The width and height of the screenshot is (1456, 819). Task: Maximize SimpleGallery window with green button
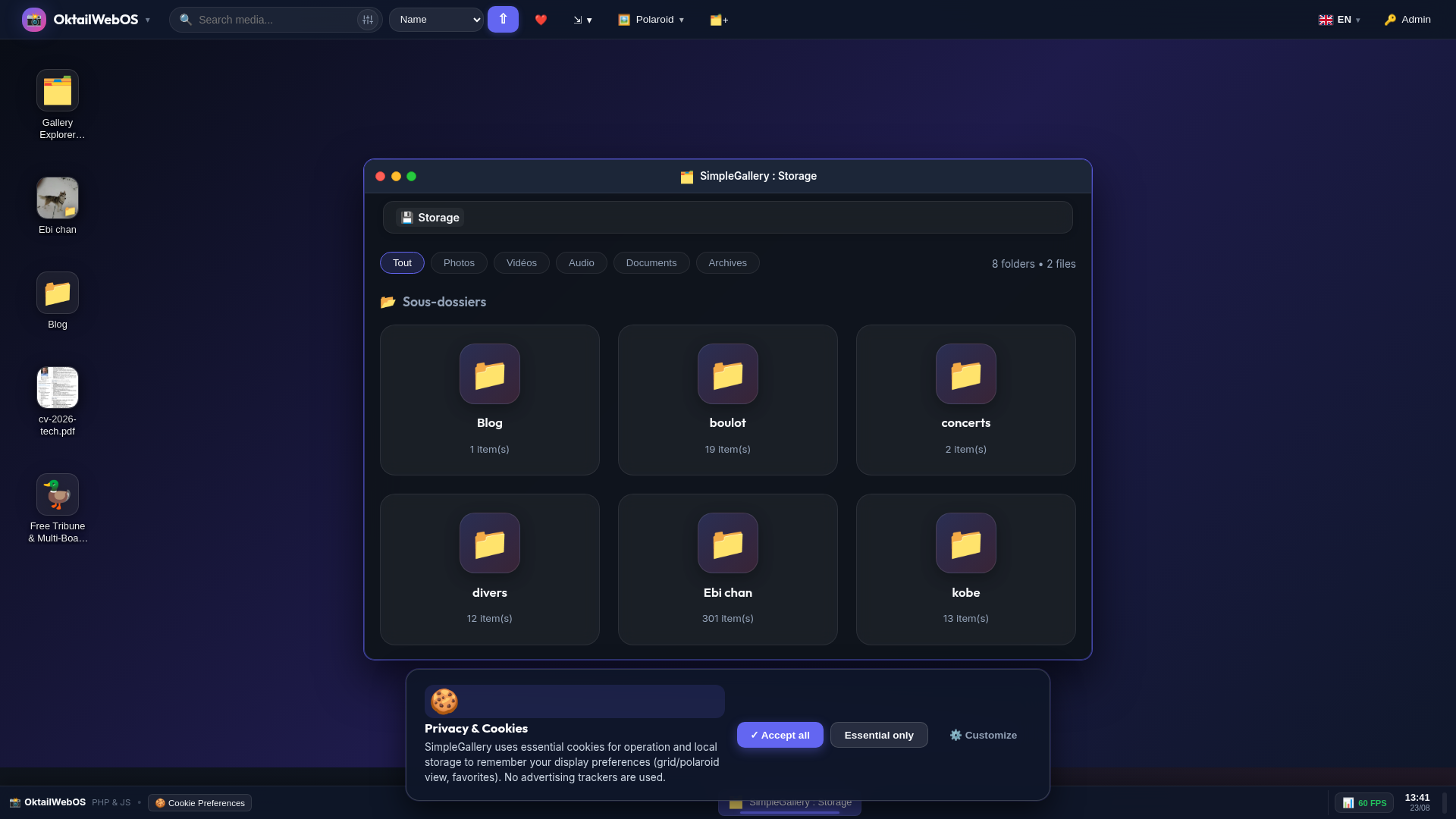[412, 177]
